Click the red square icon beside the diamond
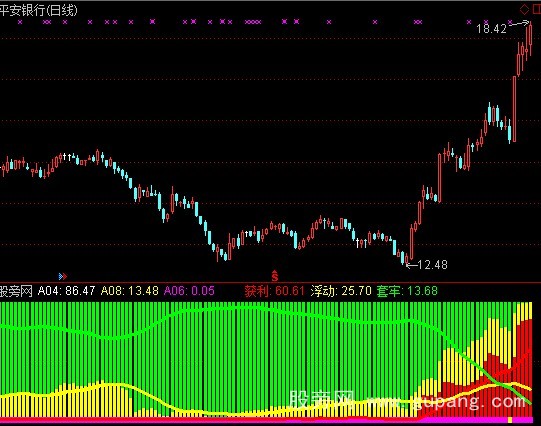This screenshot has height=426, width=541. tap(537, 9)
